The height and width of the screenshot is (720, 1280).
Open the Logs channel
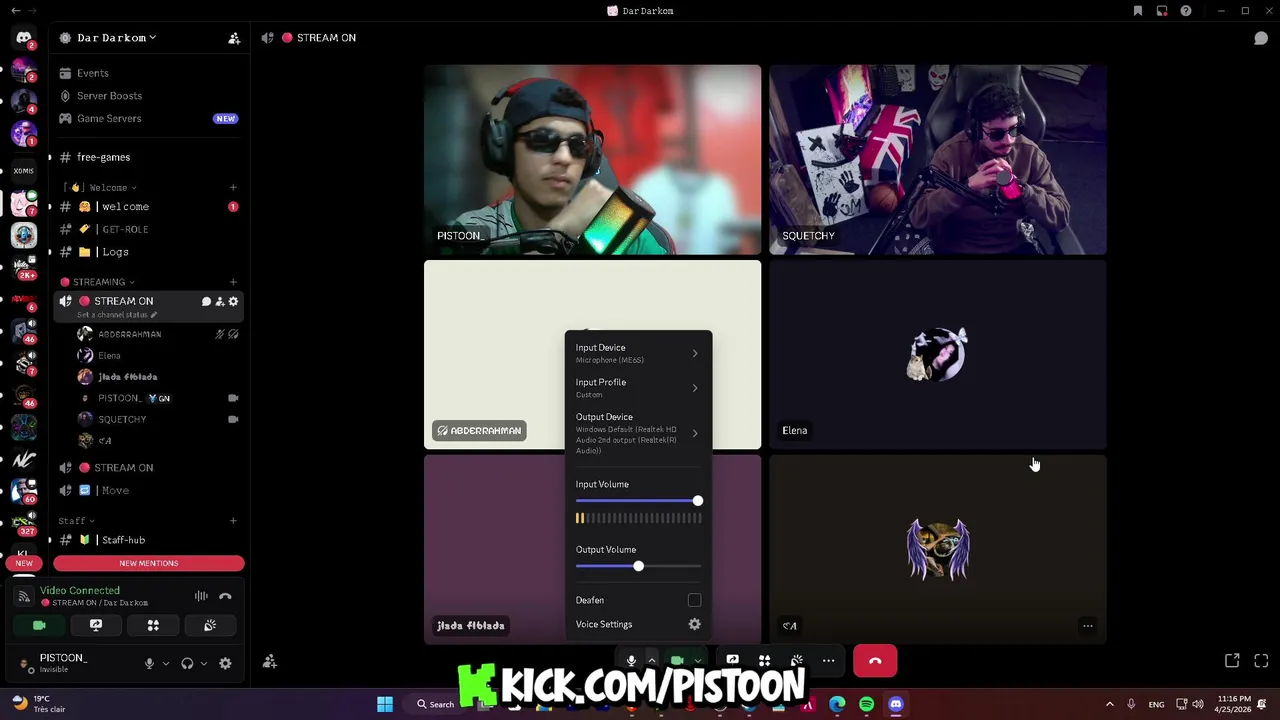click(148, 252)
